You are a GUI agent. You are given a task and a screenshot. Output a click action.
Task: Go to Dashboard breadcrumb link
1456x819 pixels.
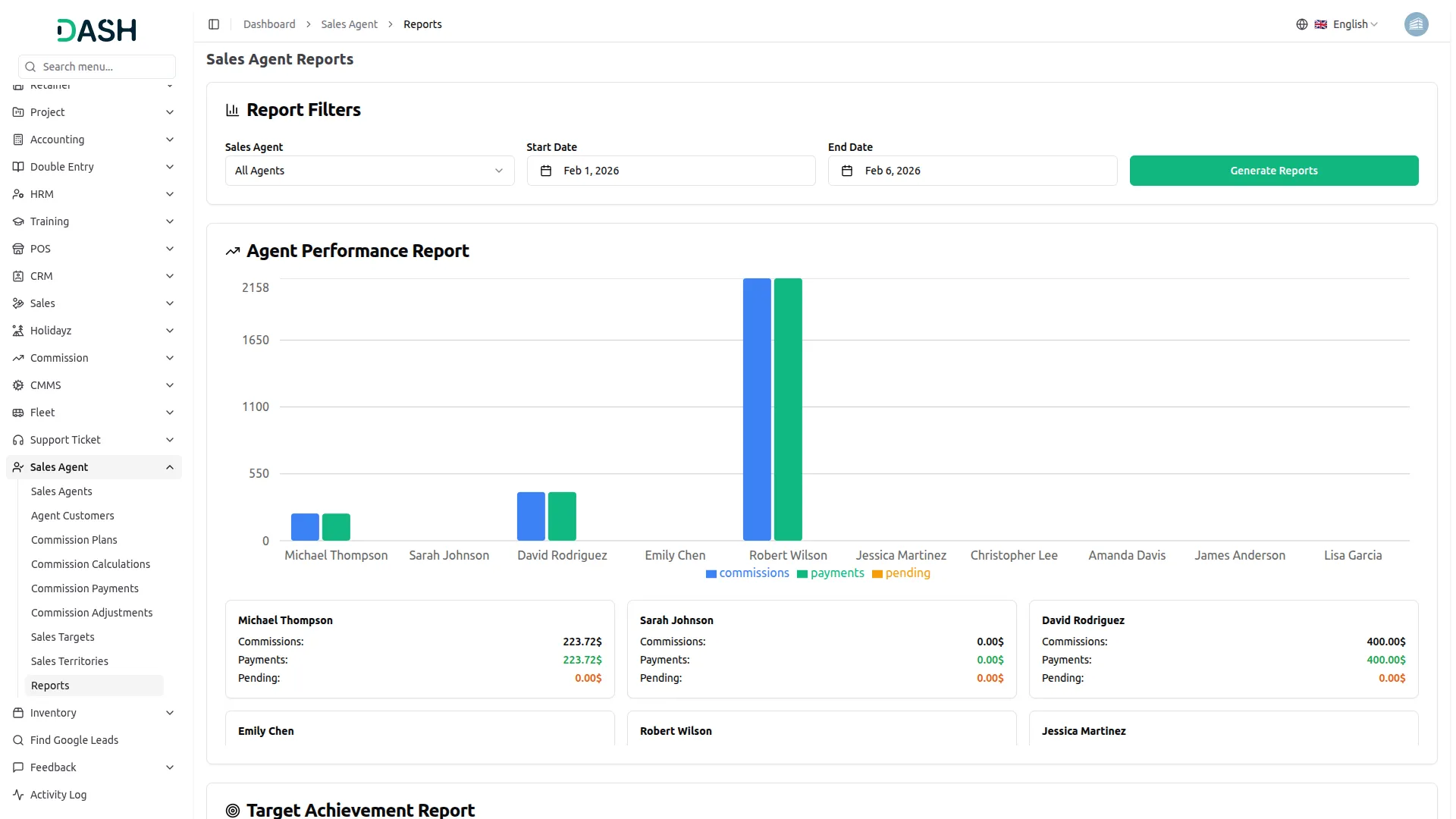pos(269,24)
